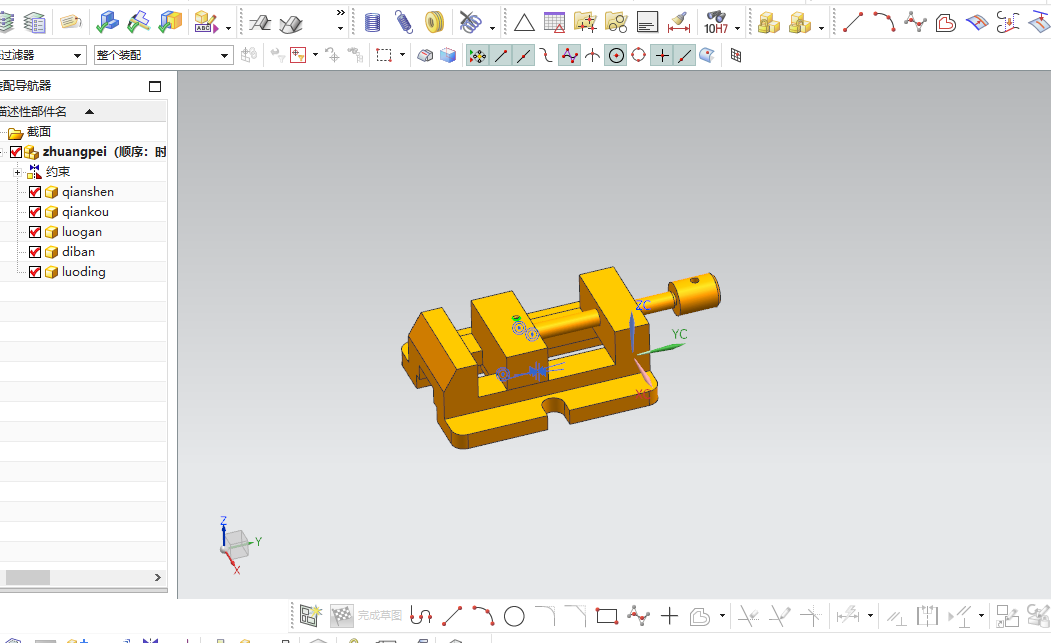Click the cylindrical compression spring icon
Screen dimensions: 1051x643
pyautogui.click(x=373, y=23)
